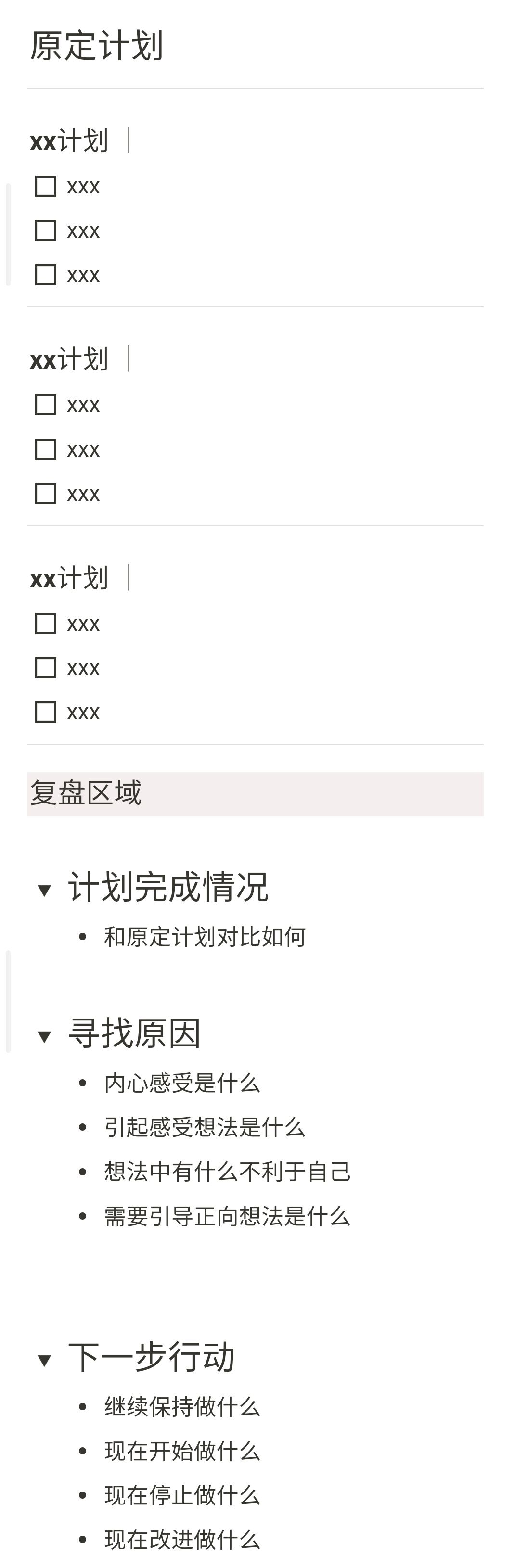Tick second xxx checkbox in second plan
Image resolution: width=515 pixels, height=1568 pixels.
point(46,449)
